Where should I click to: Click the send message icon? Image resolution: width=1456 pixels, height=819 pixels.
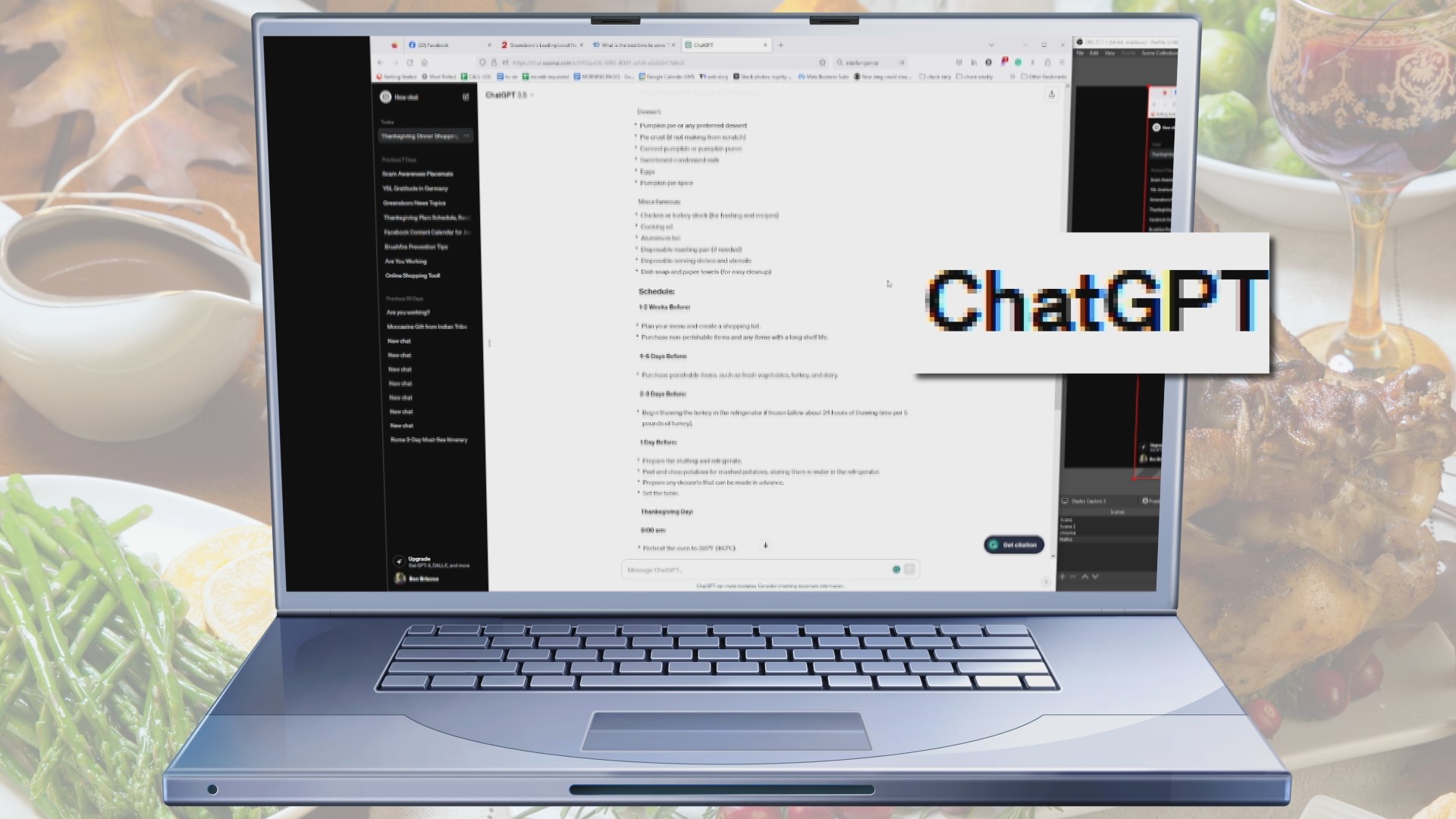coord(909,569)
